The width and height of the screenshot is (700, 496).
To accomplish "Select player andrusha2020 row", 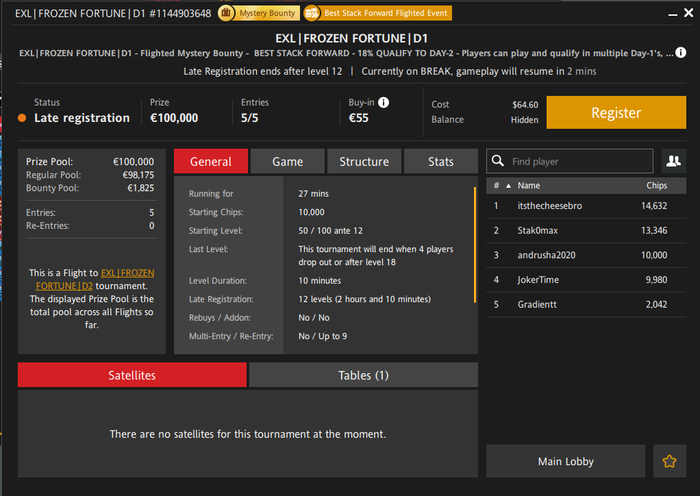I will point(586,255).
